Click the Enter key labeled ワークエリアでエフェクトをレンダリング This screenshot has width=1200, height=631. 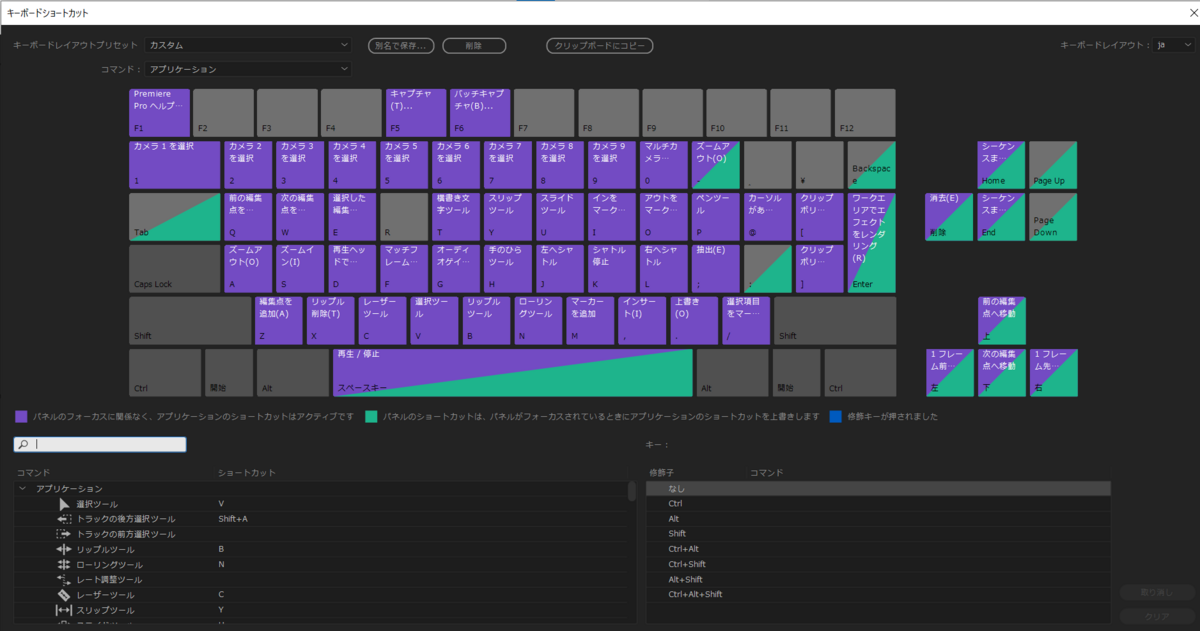tap(872, 242)
